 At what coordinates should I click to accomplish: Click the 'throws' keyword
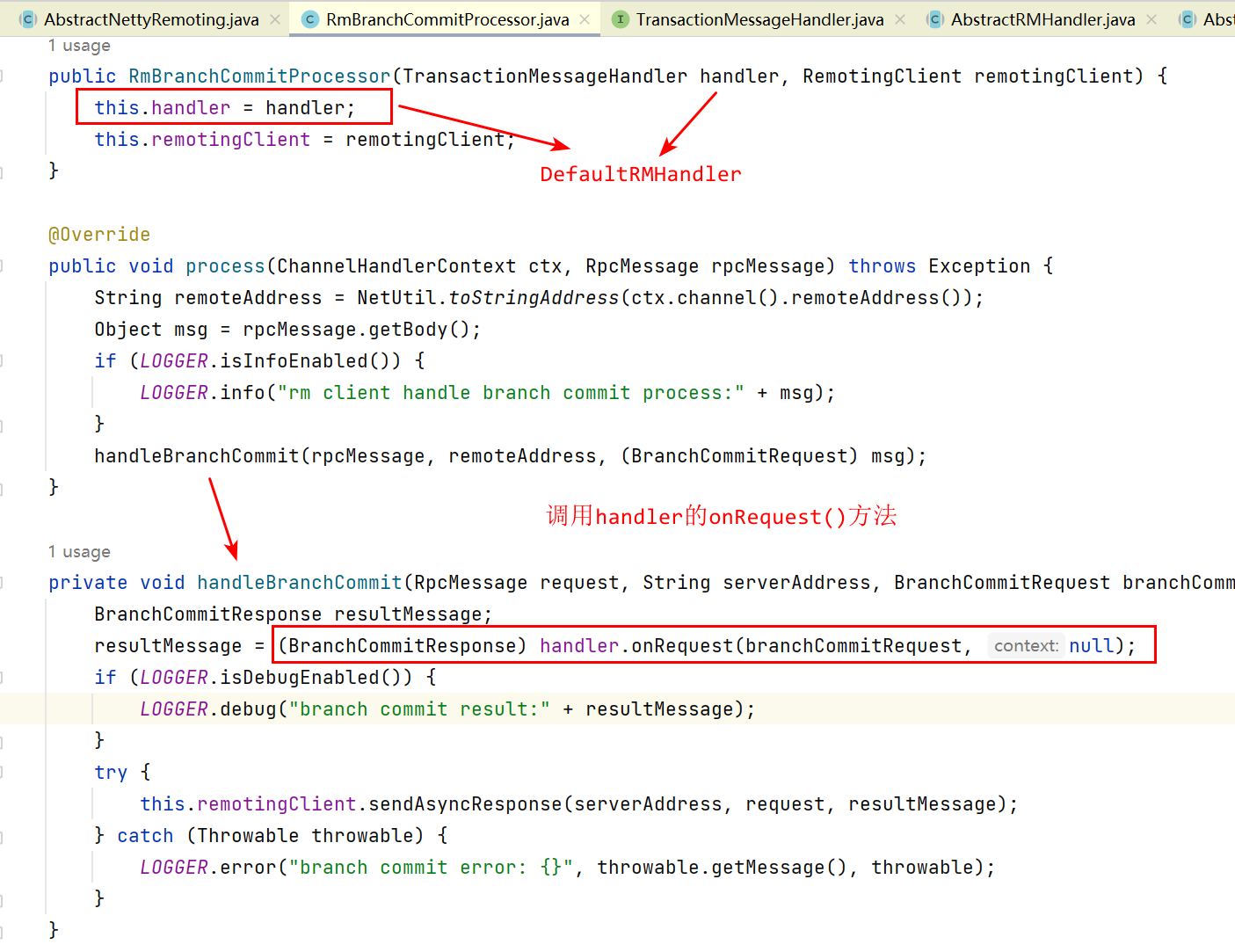coord(883,266)
